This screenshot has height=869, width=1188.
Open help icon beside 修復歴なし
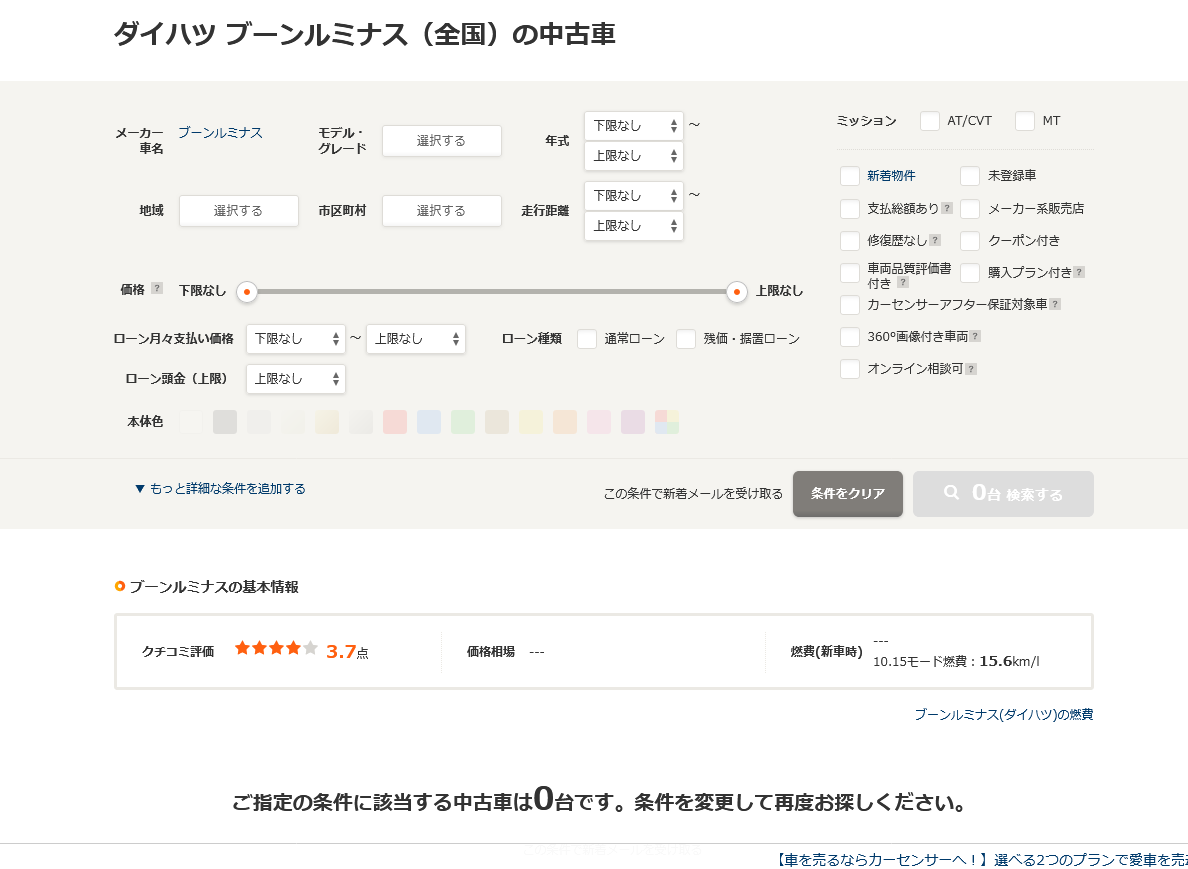pyautogui.click(x=936, y=240)
